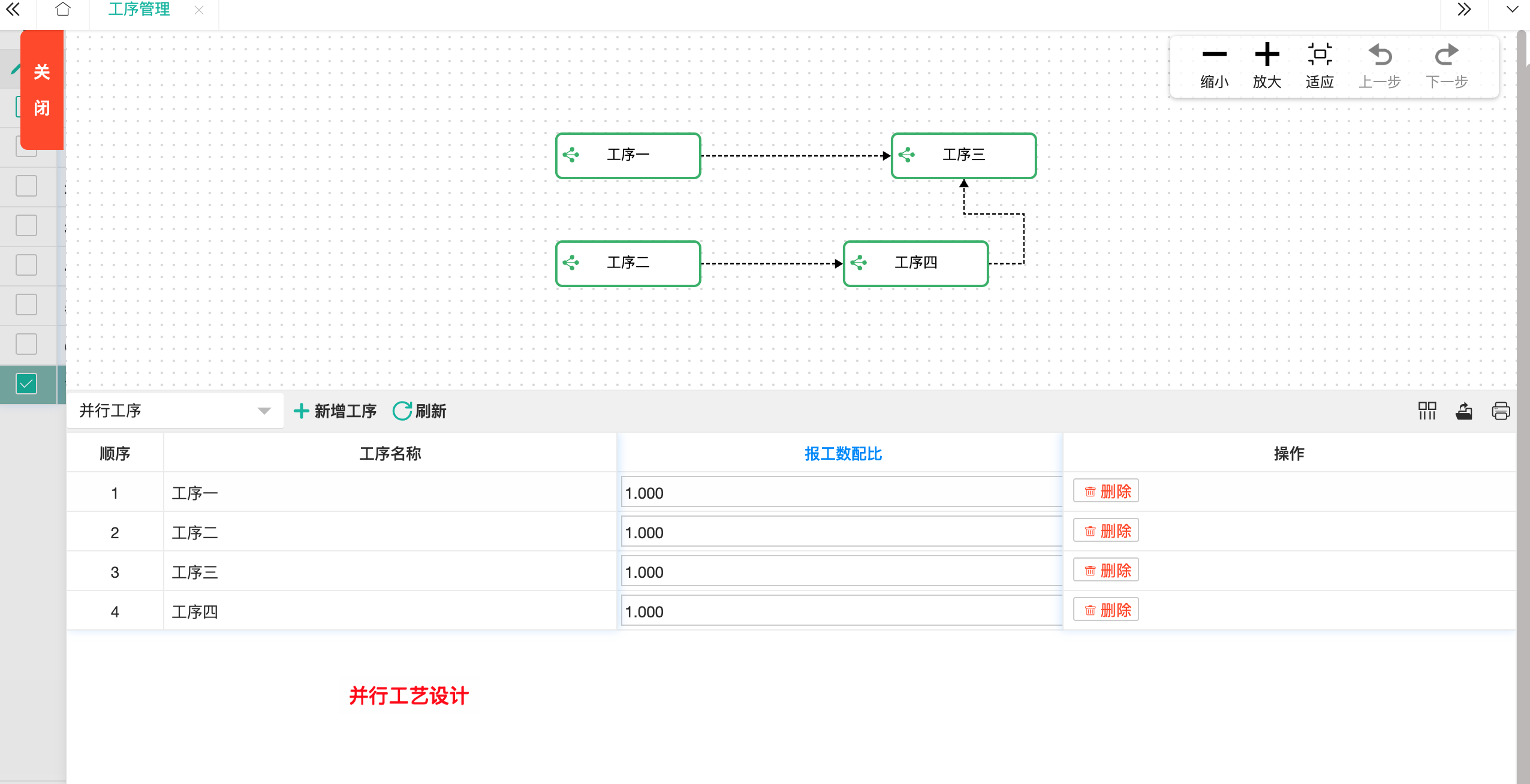Open the 并行工序 dropdown

[174, 411]
